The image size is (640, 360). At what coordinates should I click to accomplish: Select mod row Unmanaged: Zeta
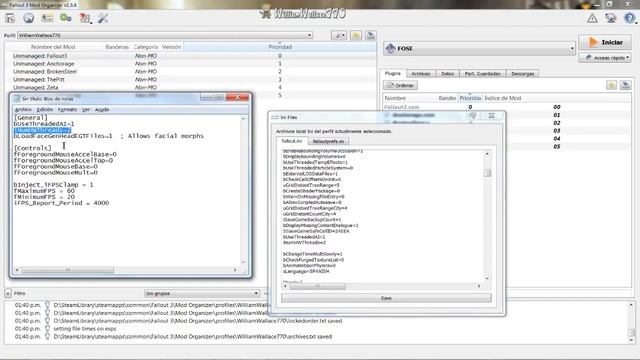tap(191, 87)
